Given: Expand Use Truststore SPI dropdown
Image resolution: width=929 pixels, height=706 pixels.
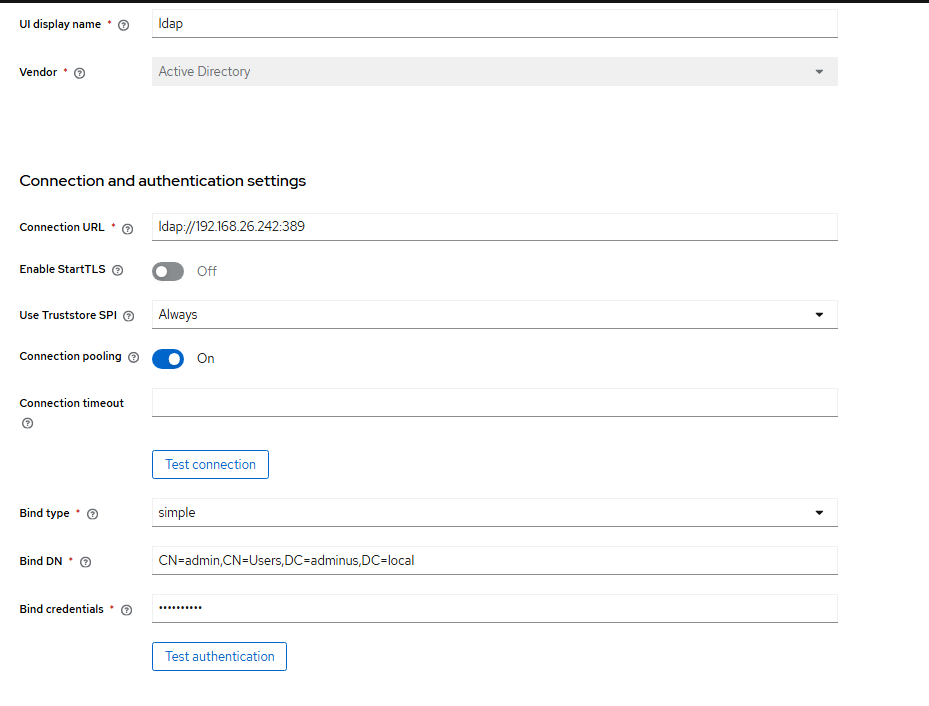Looking at the screenshot, I should [x=494, y=314].
